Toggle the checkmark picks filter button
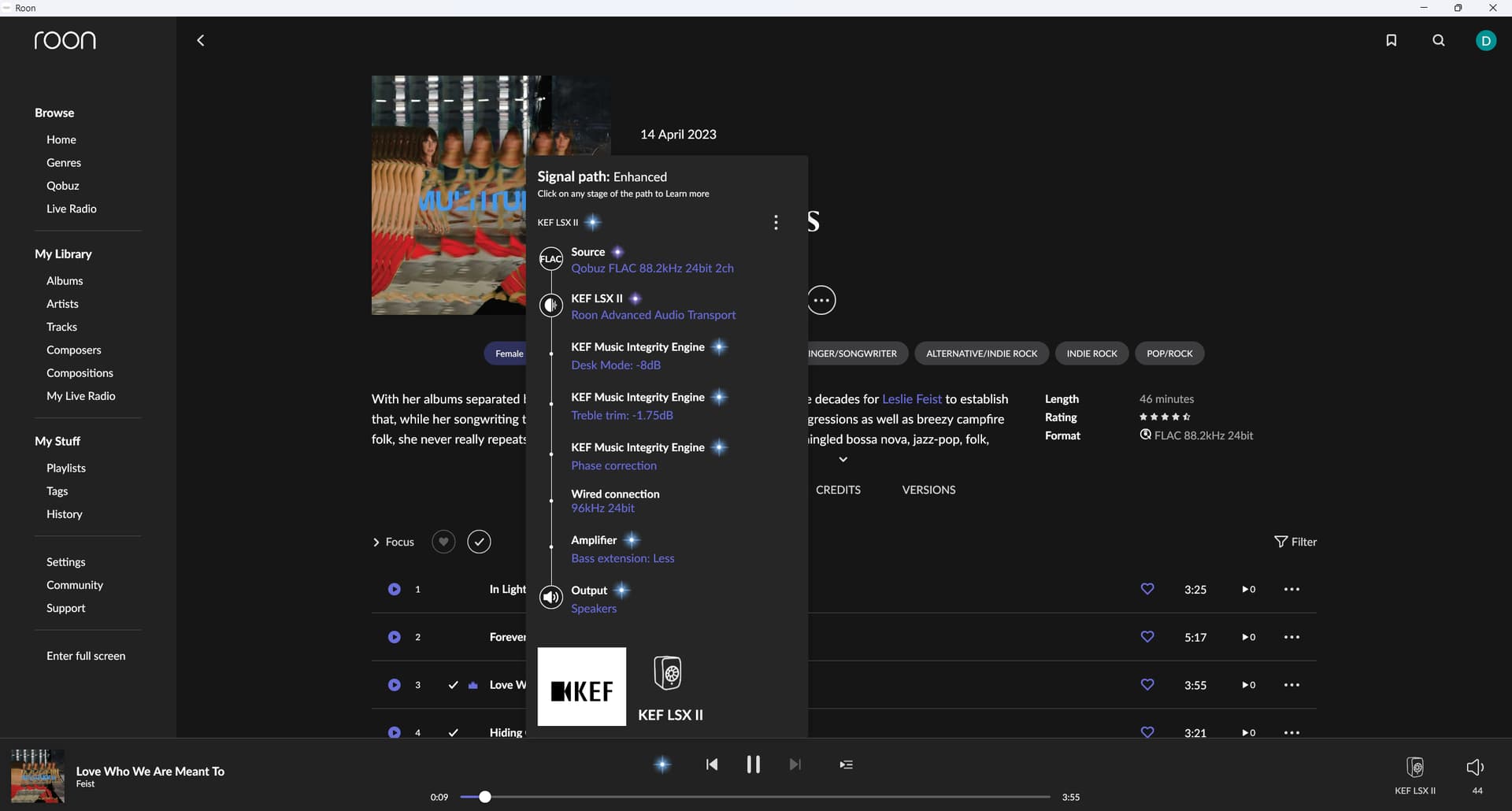The width and height of the screenshot is (1512, 811). (x=479, y=542)
